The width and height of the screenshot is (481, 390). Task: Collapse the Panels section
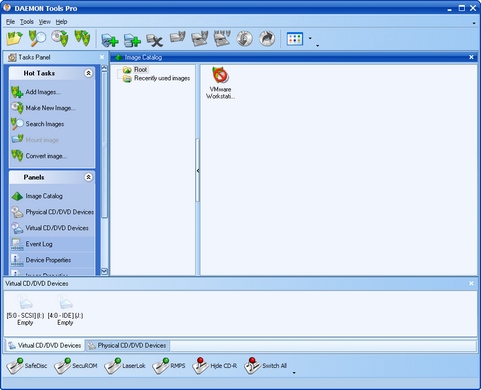pos(88,177)
